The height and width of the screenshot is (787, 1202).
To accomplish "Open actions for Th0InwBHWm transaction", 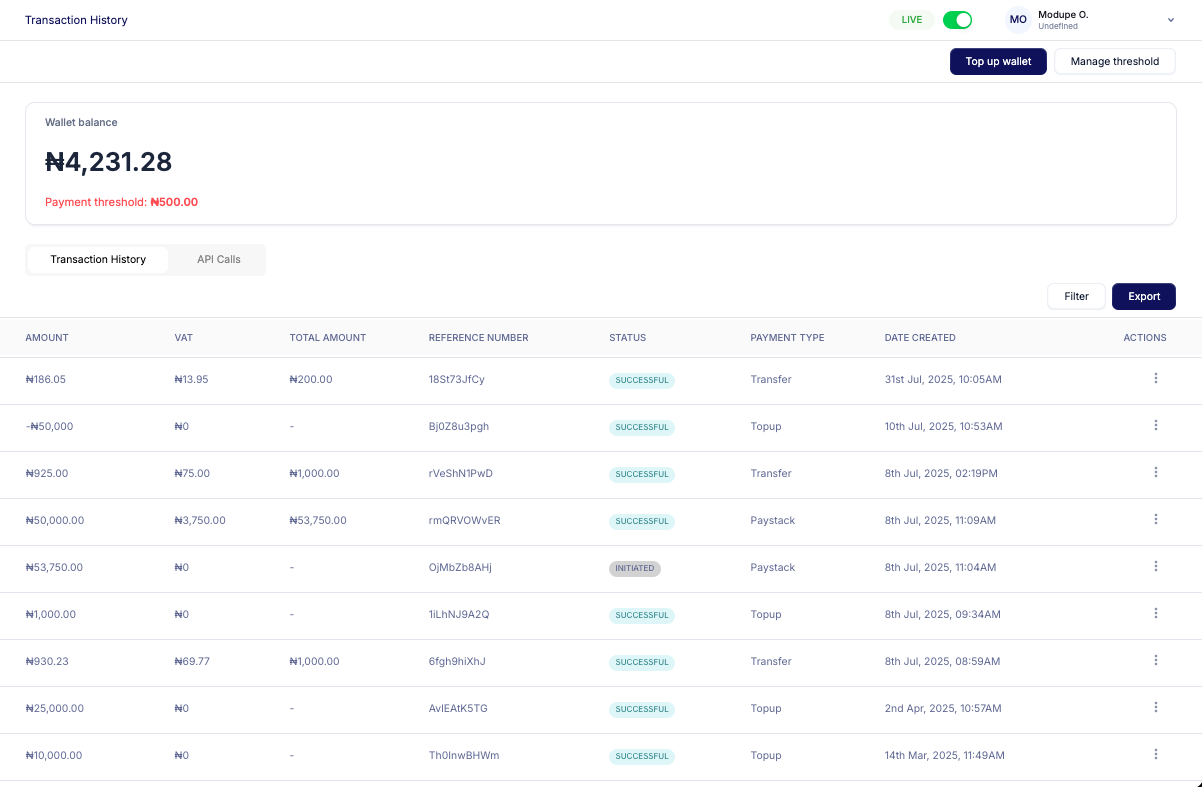I will click(1155, 754).
